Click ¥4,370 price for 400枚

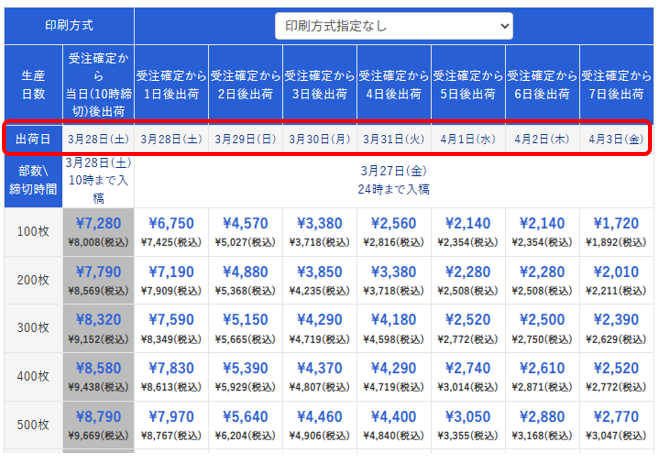319,368
